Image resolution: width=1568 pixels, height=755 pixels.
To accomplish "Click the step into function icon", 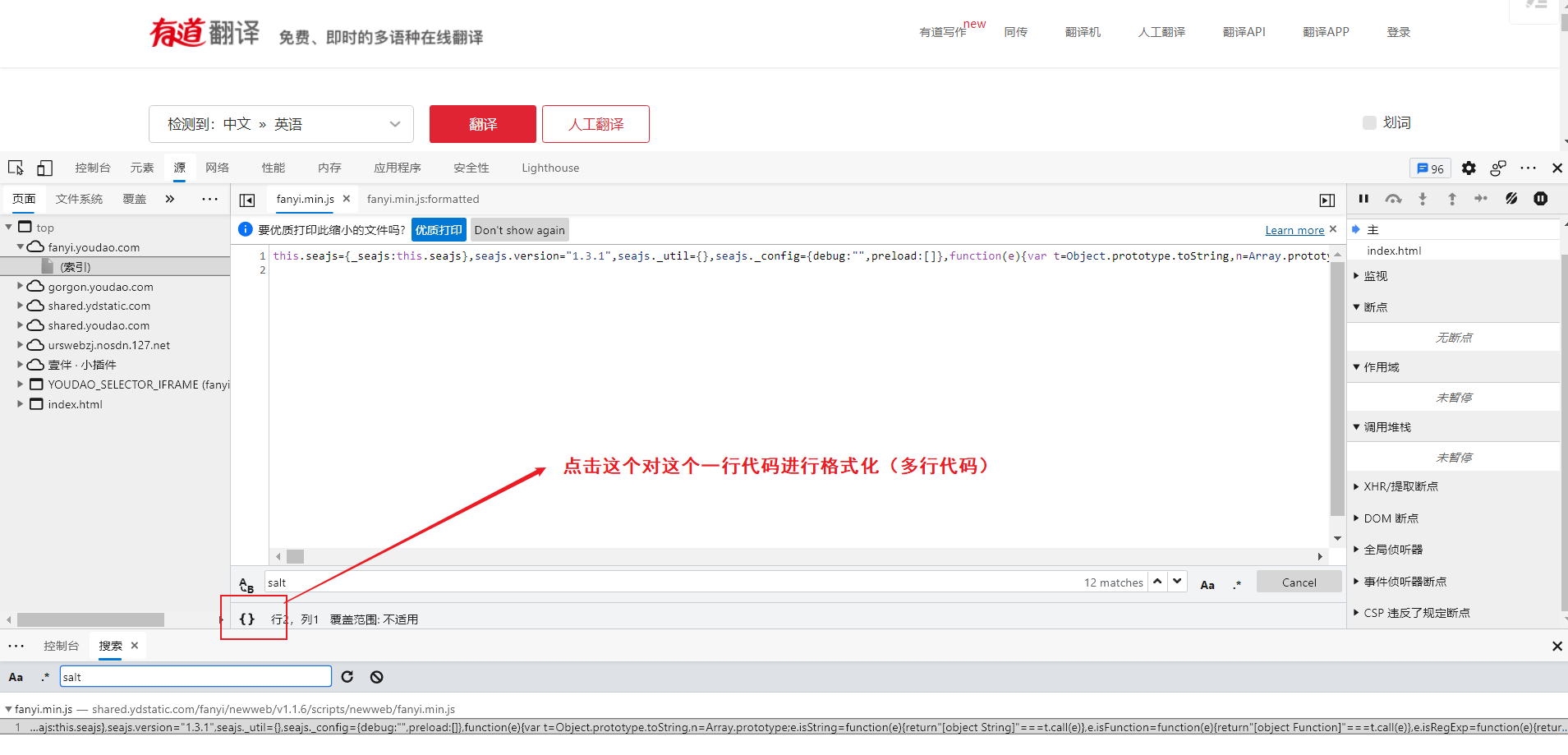I will [x=1423, y=199].
